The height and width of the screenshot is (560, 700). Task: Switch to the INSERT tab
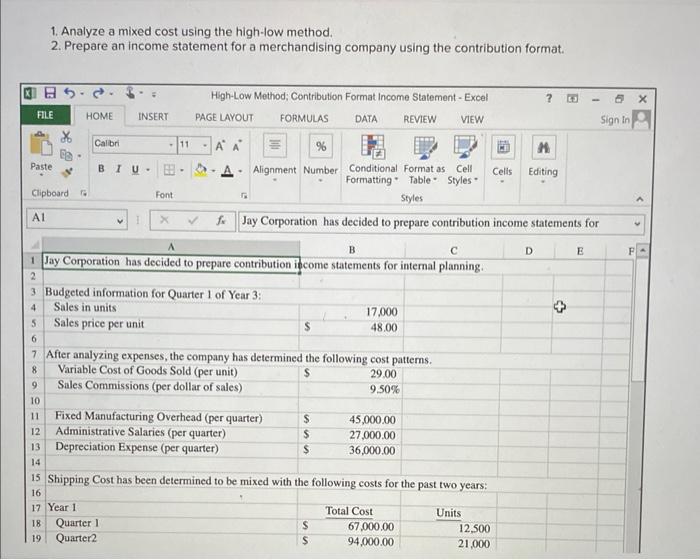[153, 117]
